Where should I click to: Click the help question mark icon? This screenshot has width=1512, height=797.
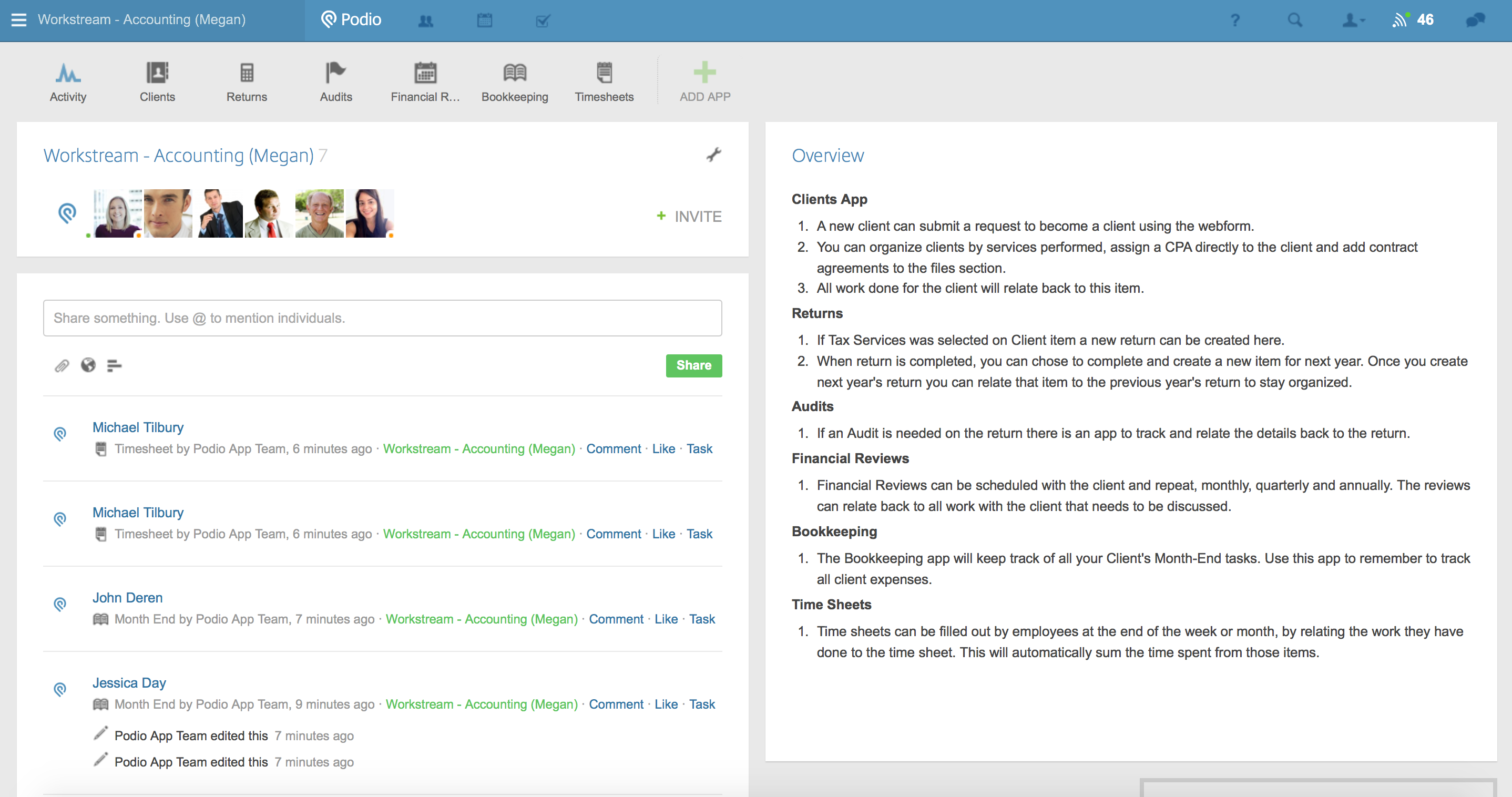[1235, 21]
